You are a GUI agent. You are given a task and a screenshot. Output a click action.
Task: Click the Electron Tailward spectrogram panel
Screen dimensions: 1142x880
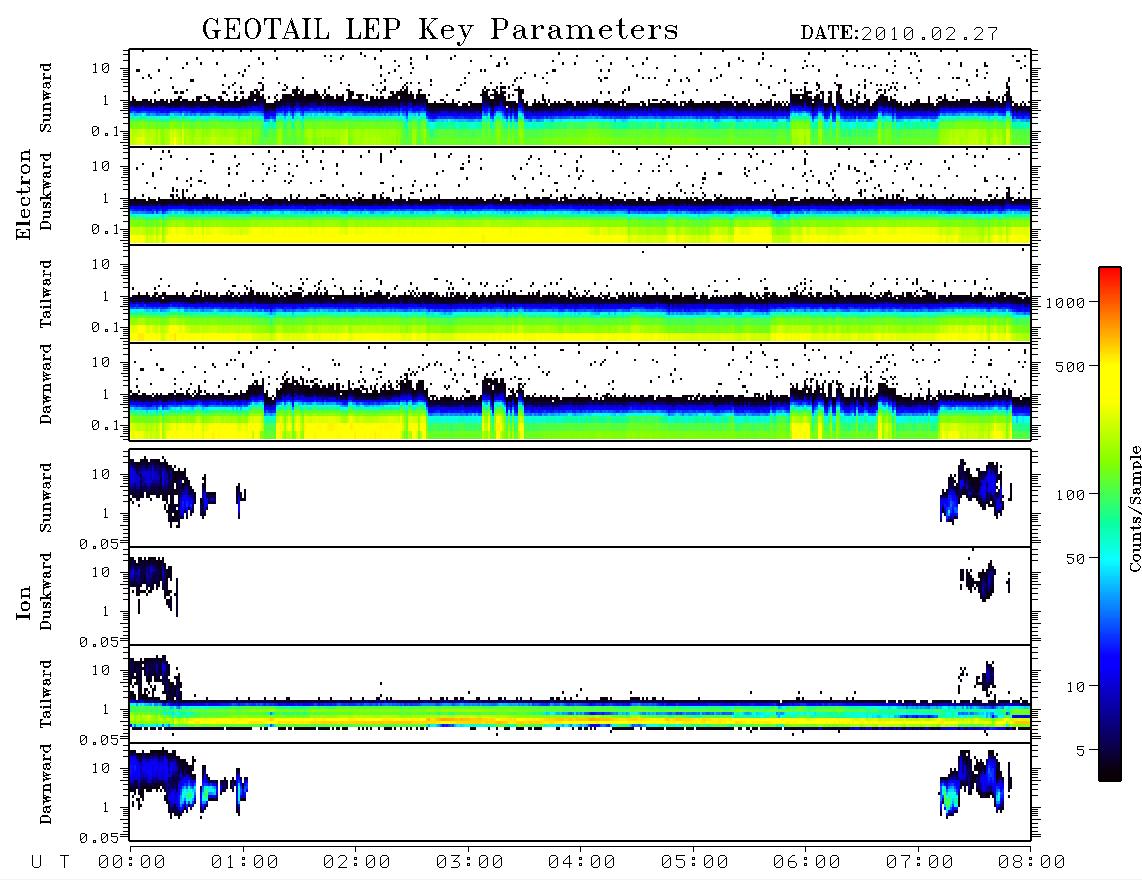click(x=580, y=294)
